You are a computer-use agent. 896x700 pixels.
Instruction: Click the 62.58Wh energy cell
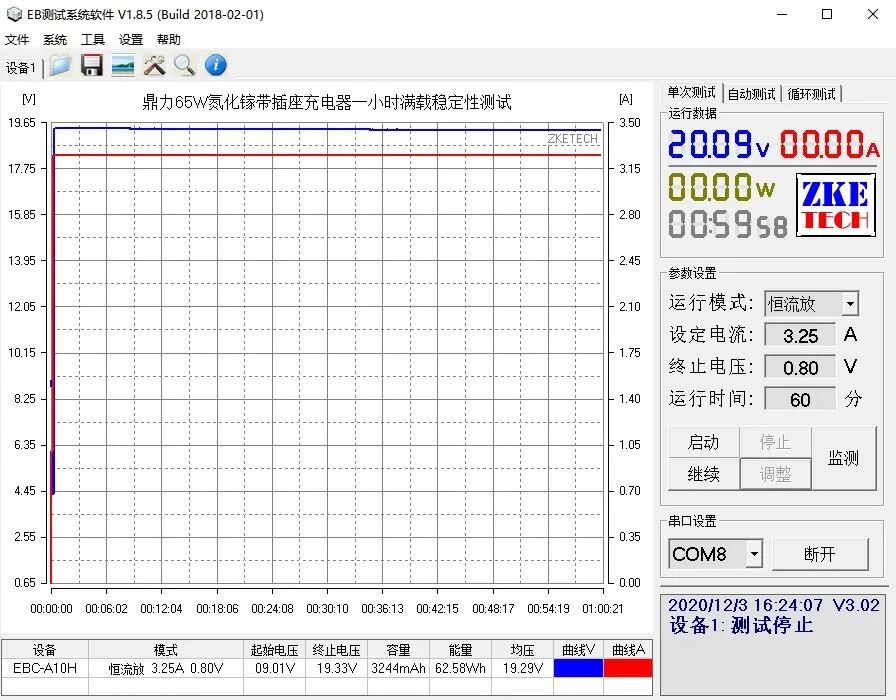pos(460,669)
